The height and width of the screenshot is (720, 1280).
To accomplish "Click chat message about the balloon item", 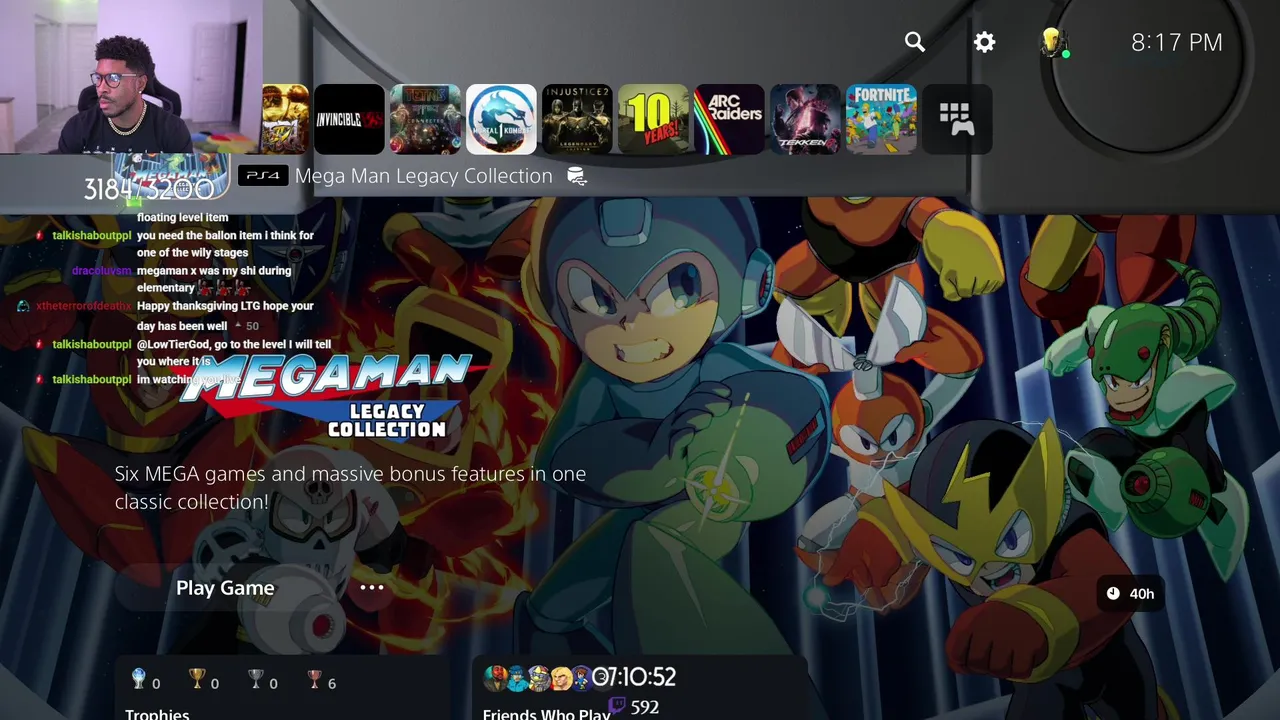I will pos(225,244).
